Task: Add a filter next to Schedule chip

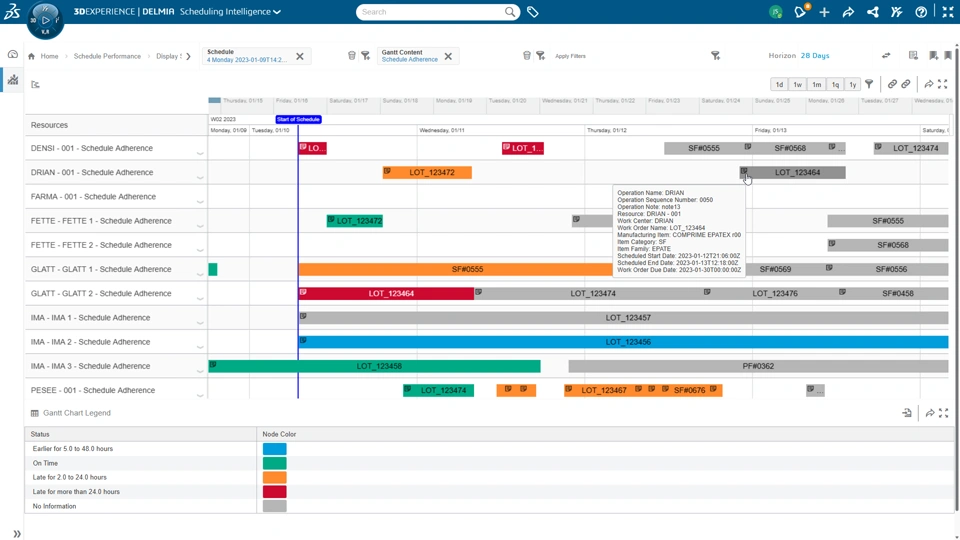Action: (x=366, y=56)
